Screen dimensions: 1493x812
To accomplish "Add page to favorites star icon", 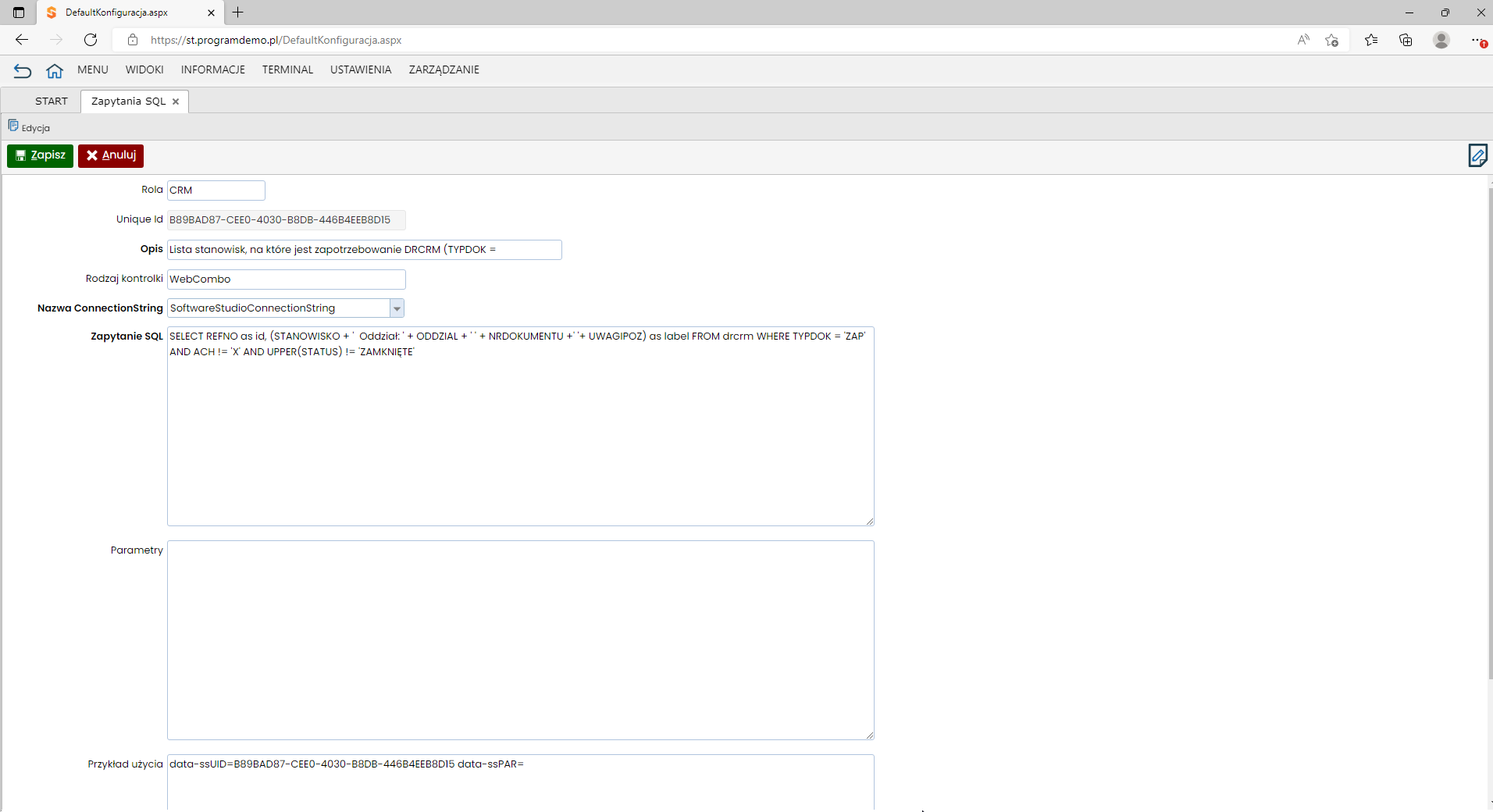I will coord(1332,40).
